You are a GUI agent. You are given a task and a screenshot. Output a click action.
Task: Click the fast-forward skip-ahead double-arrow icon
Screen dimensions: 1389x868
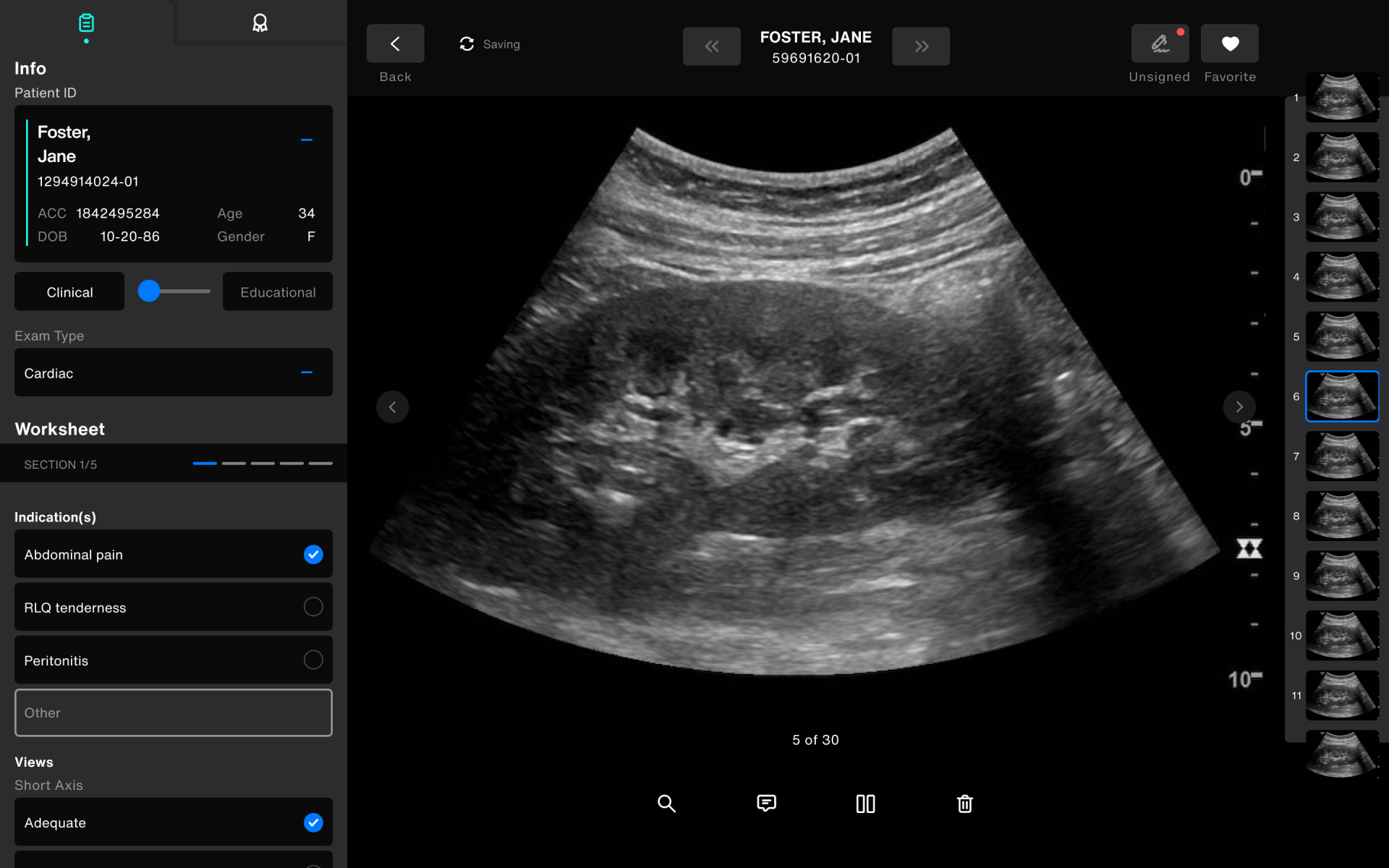coord(922,46)
